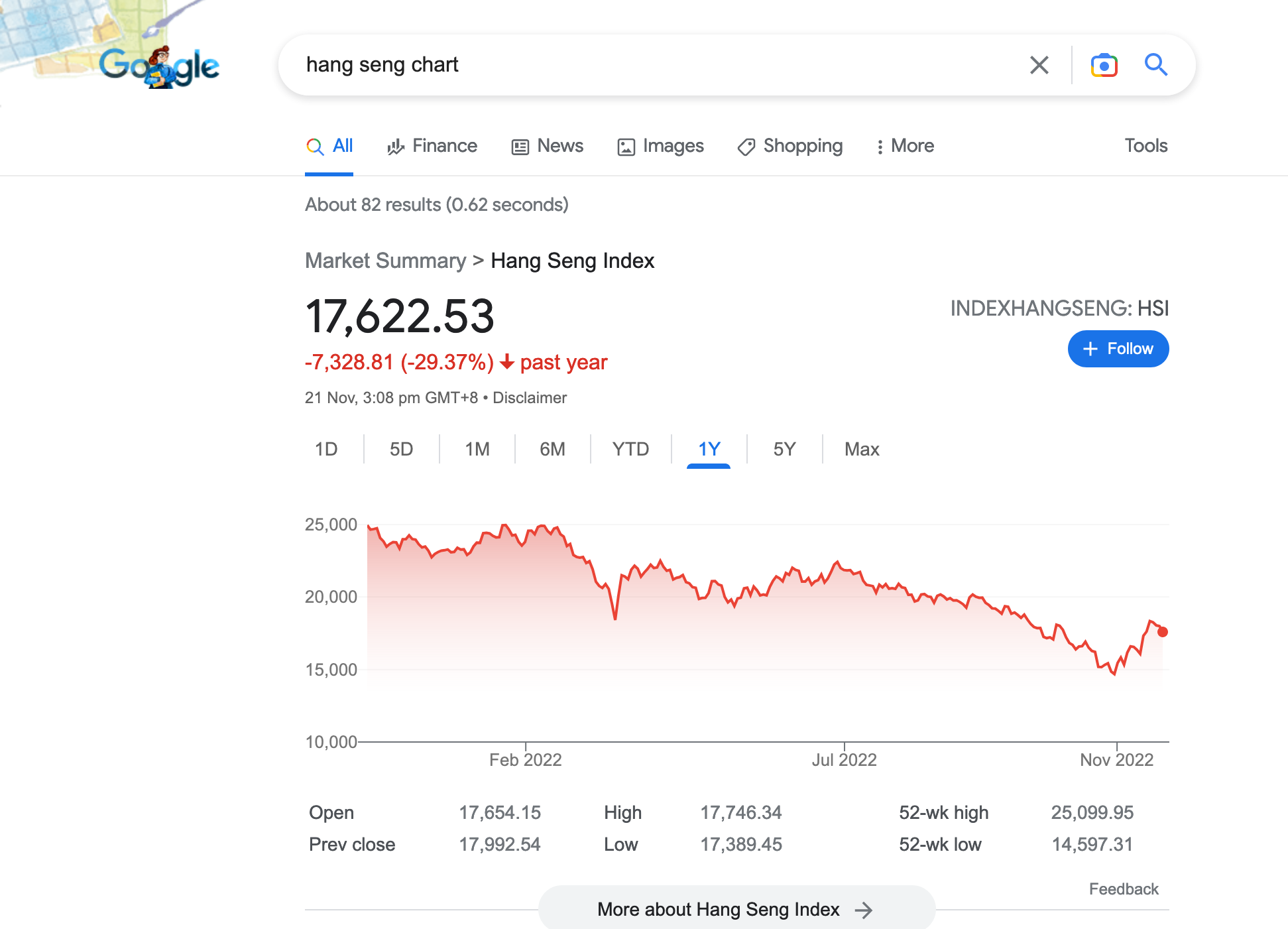The height and width of the screenshot is (929, 1288).
Task: Select the 1D chart range
Action: click(x=326, y=450)
